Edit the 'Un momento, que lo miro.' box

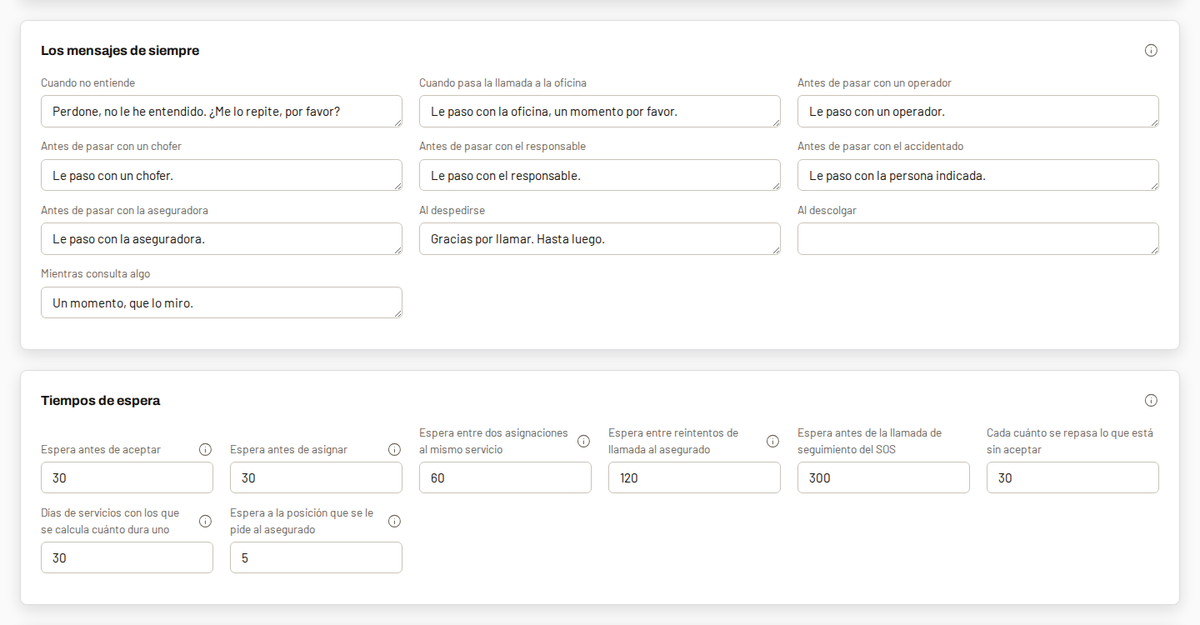pyautogui.click(x=222, y=303)
